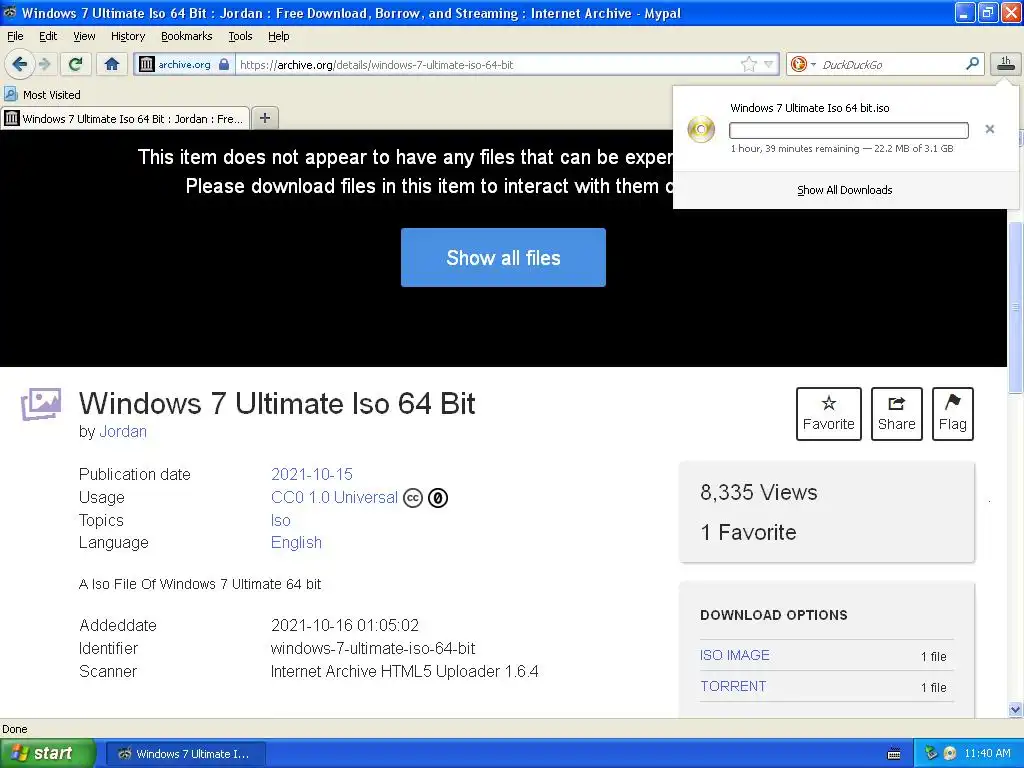Bookmark this page with the star icon

pyautogui.click(x=748, y=64)
